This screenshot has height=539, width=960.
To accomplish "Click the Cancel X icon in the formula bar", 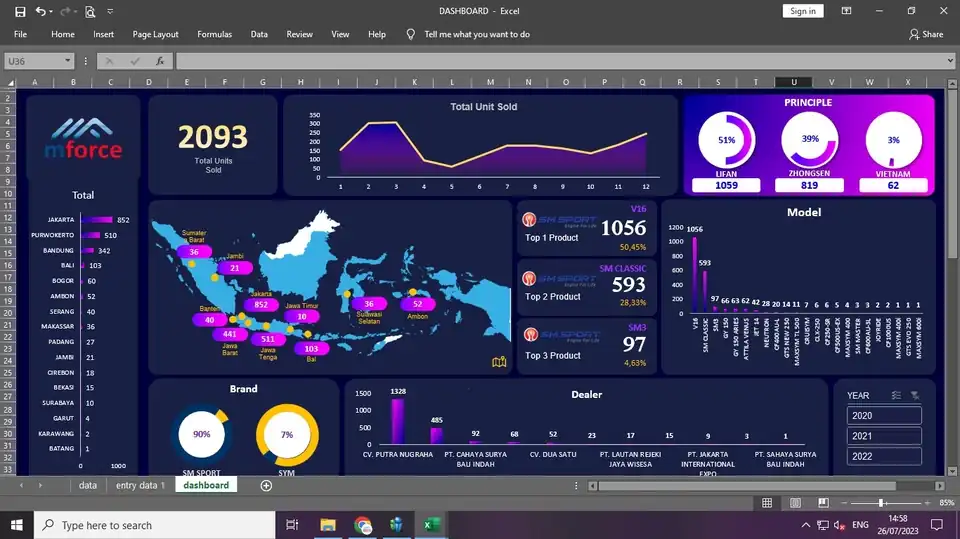I will [x=109, y=61].
